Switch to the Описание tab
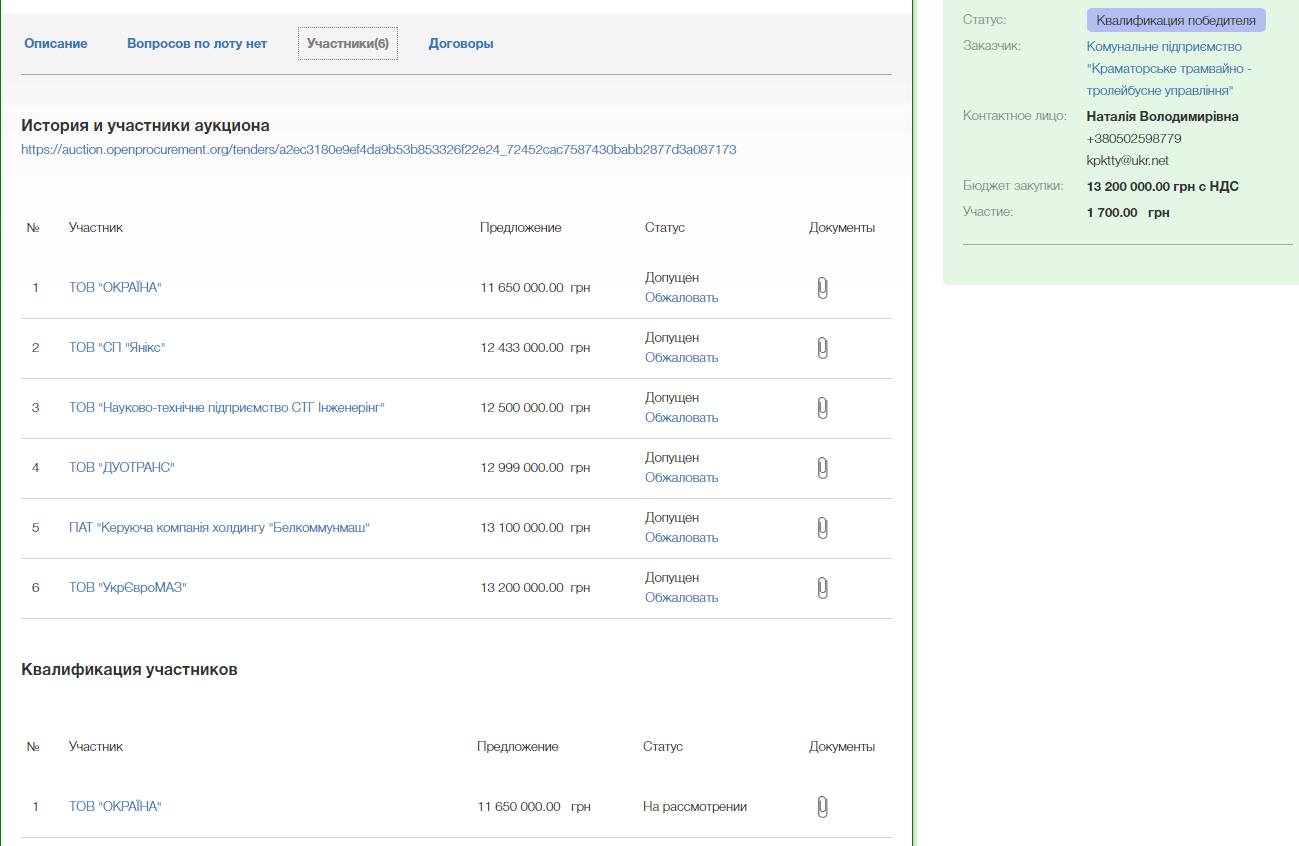 (x=56, y=44)
